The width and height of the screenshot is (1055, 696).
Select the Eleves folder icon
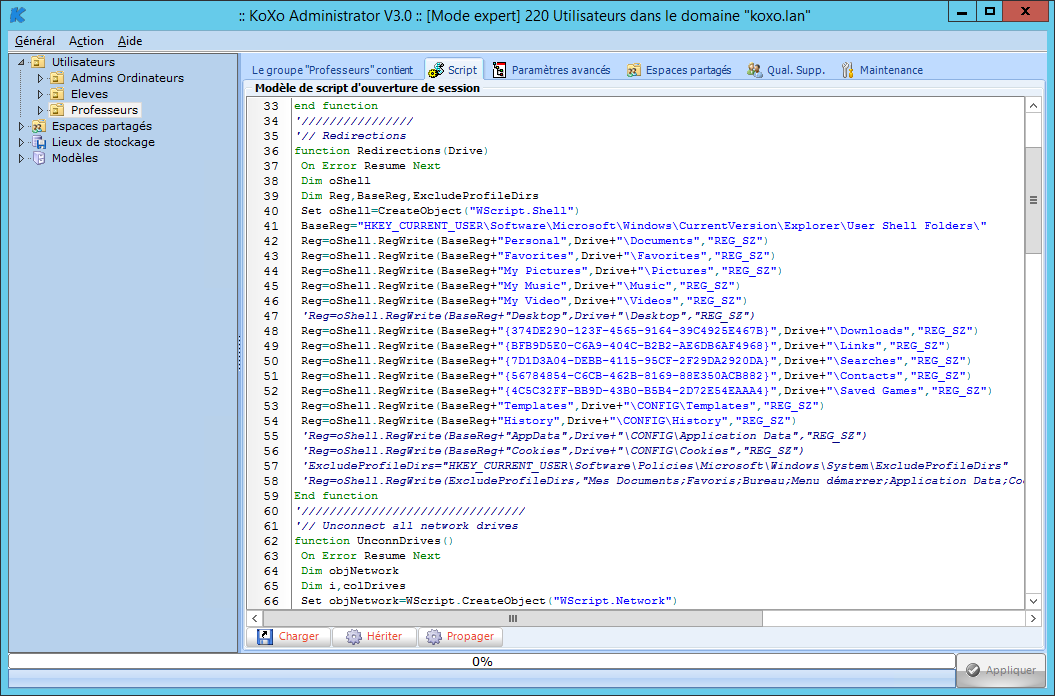pos(58,94)
